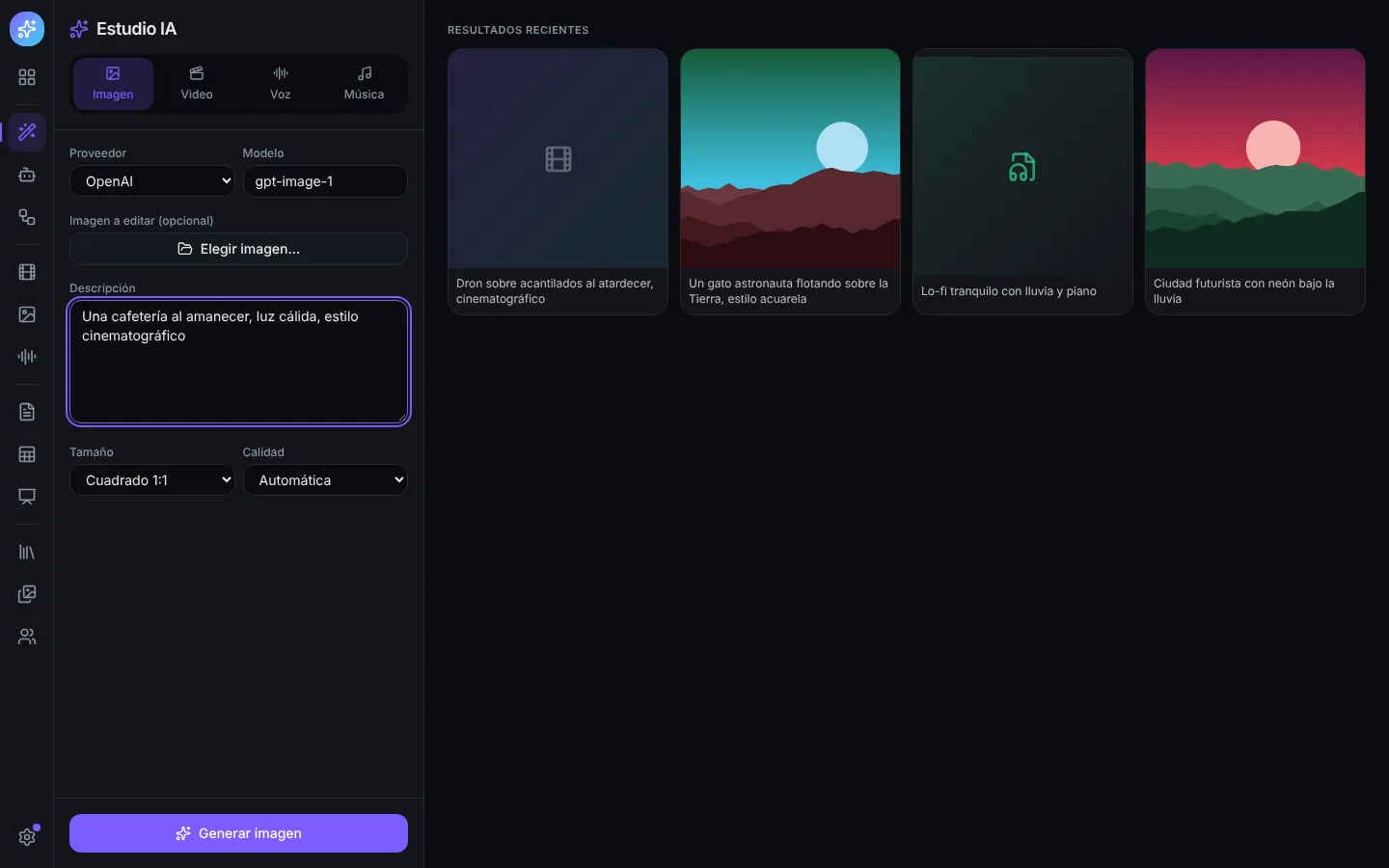
Task: Open the stacked images gallery icon in sidebar
Action: tap(27, 594)
